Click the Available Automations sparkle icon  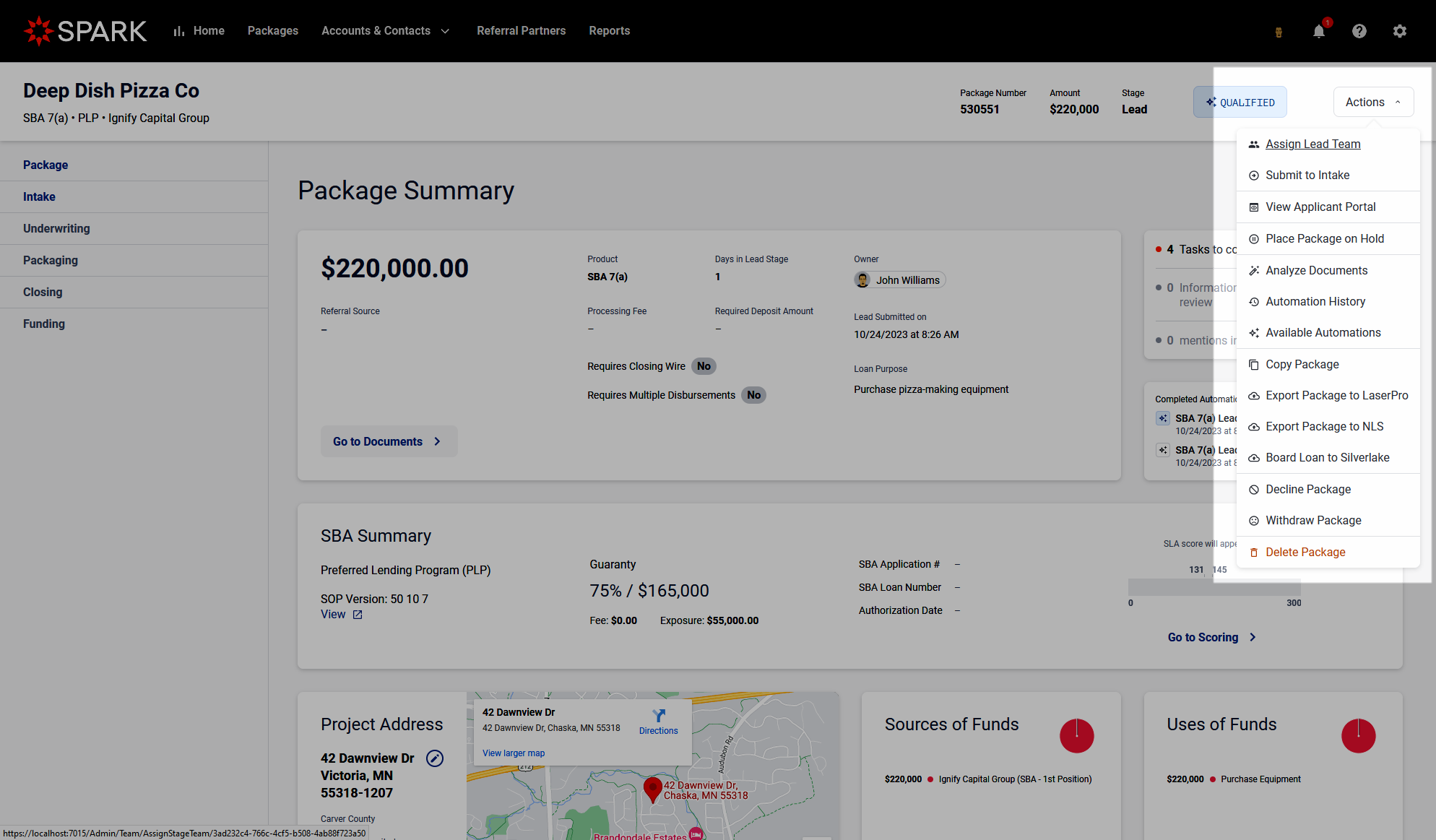tap(1254, 333)
